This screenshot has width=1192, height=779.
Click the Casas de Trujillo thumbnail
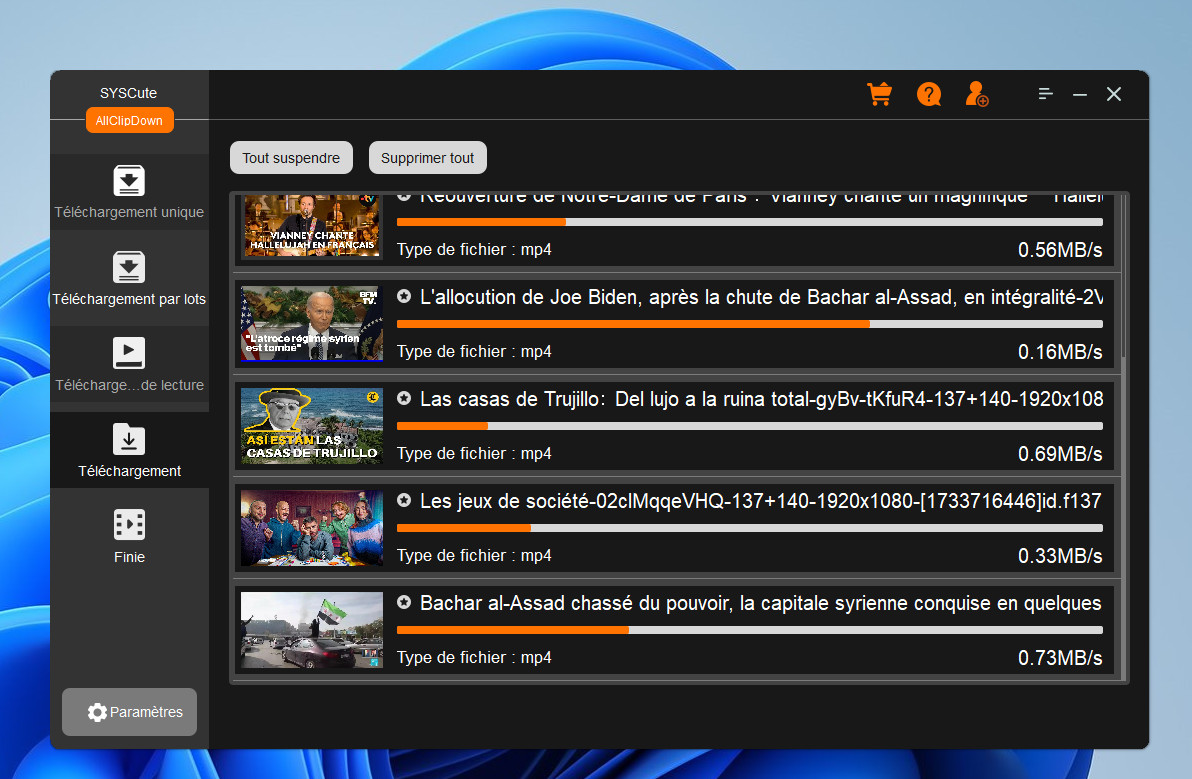point(312,426)
